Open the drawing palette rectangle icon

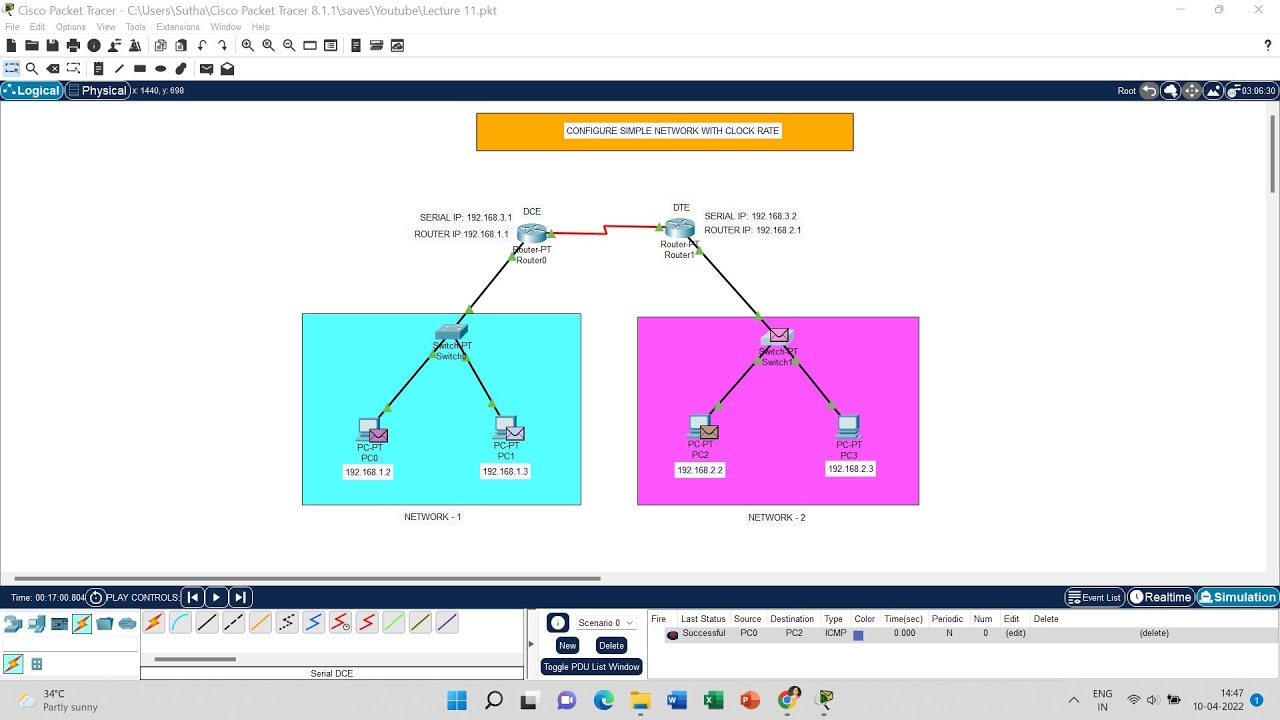(x=310, y=45)
